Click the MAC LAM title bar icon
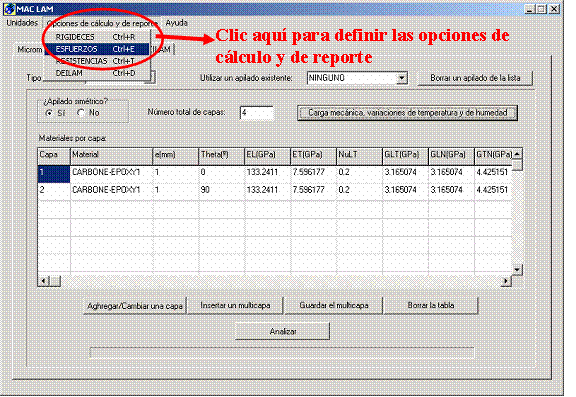Image resolution: width=576 pixels, height=397 pixels. (x=10, y=9)
